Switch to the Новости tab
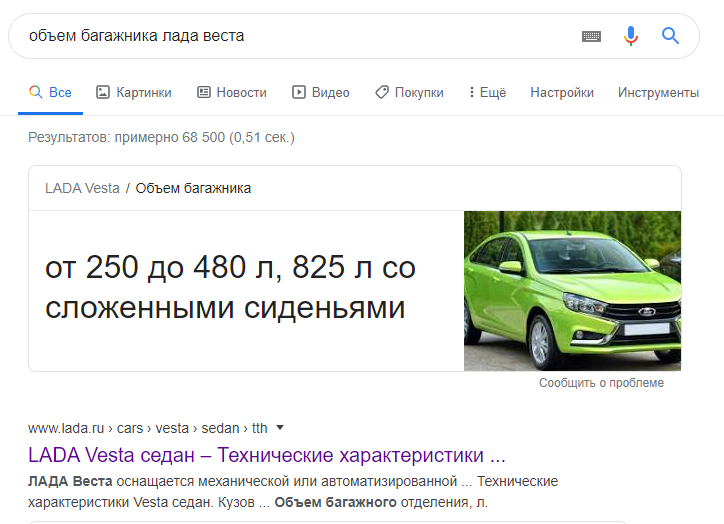This screenshot has width=724, height=524. pos(232,92)
